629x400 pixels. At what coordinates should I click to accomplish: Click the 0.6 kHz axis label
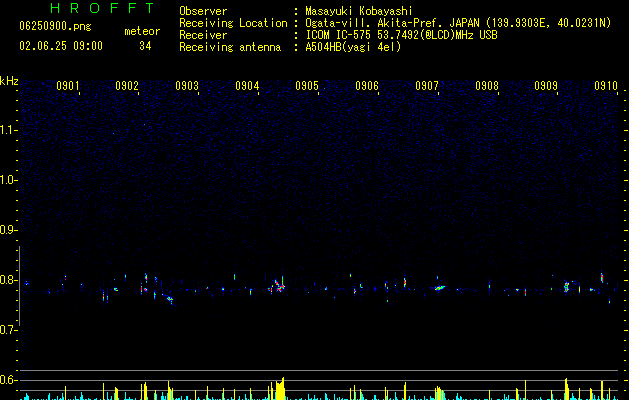[x=9, y=380]
